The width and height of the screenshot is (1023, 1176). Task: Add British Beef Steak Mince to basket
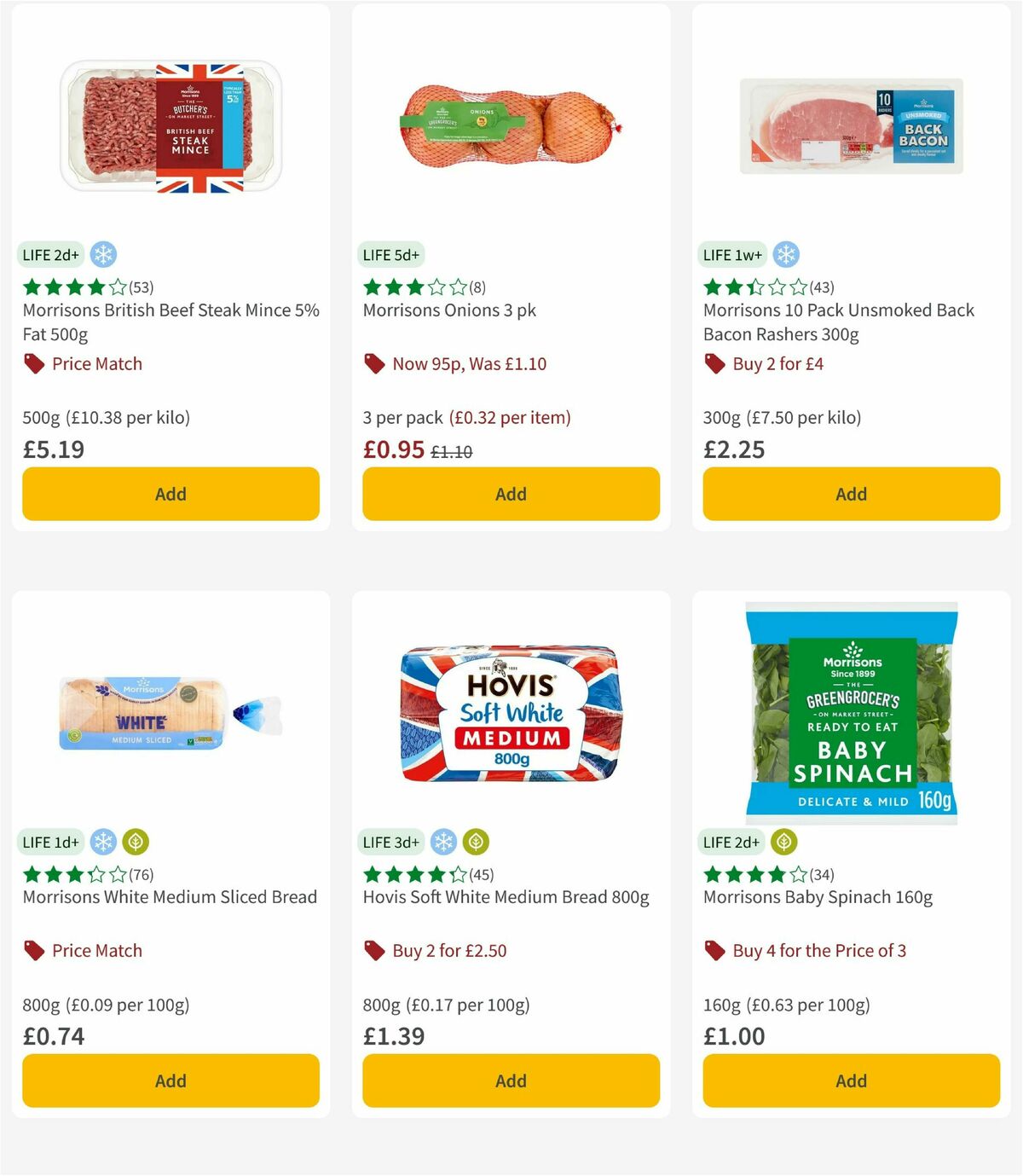coord(170,494)
